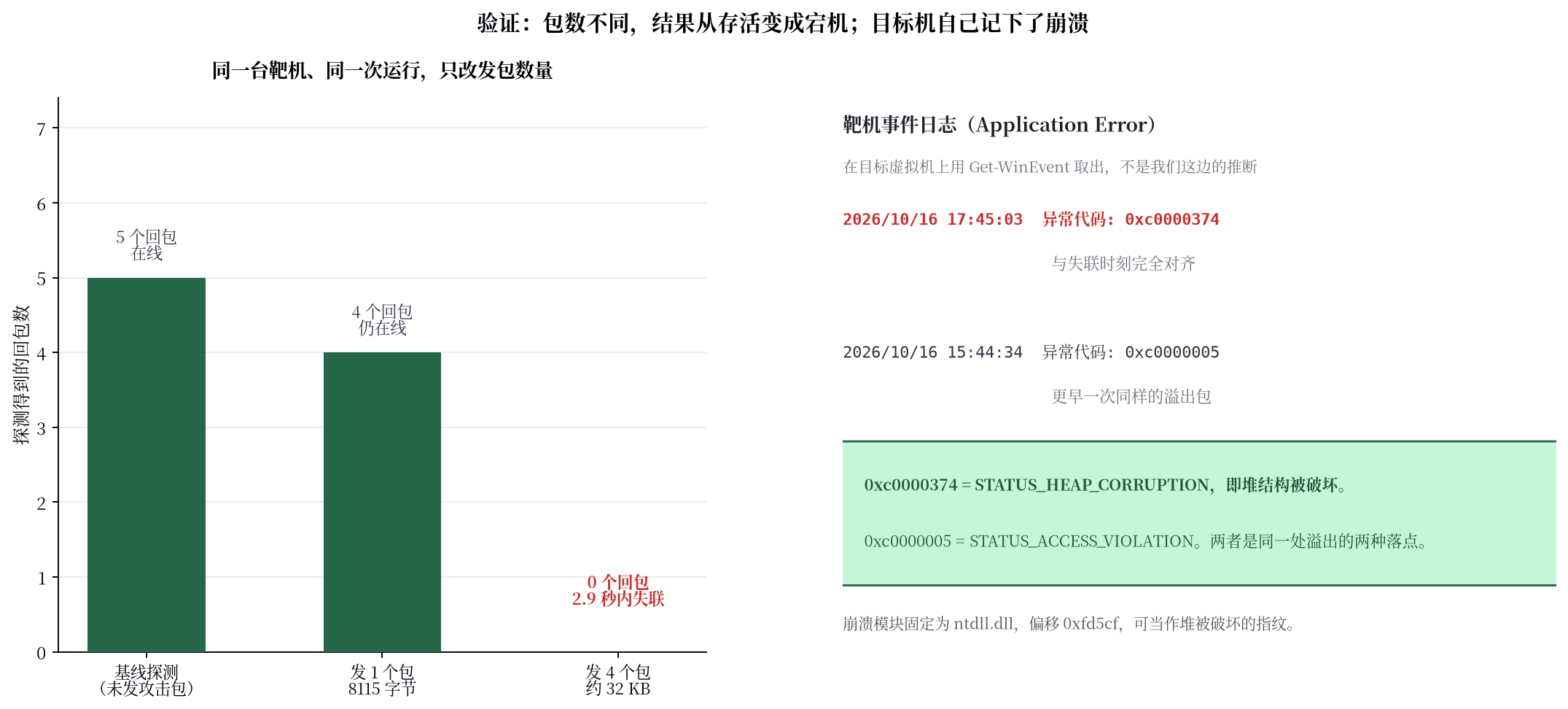Click the caption 更早一次同样的溢出包
Image resolution: width=1568 pixels, height=709 pixels.
pyautogui.click(x=1131, y=396)
